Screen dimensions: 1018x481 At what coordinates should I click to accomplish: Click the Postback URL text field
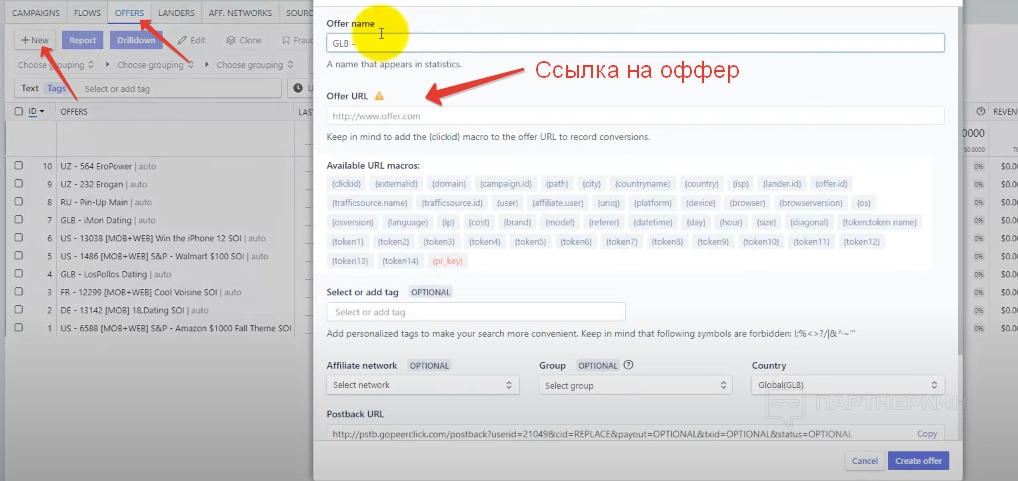point(617,434)
